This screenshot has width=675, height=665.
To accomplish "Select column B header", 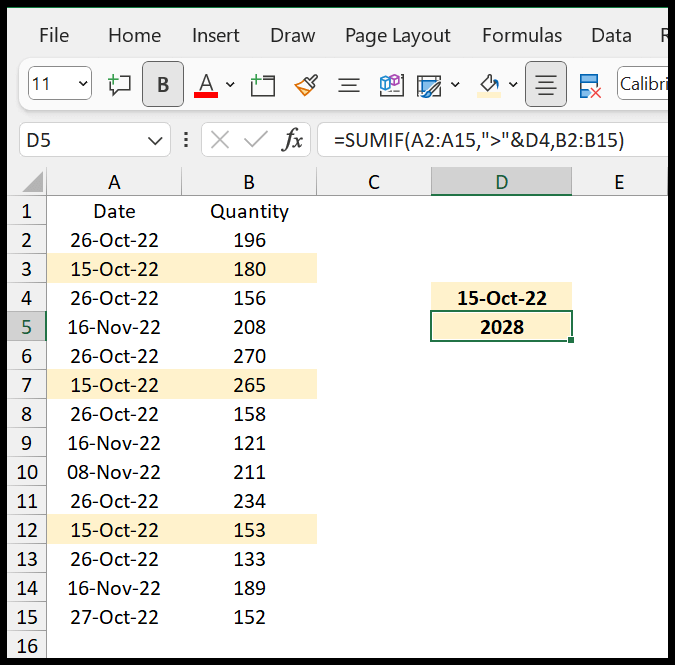I will click(249, 182).
